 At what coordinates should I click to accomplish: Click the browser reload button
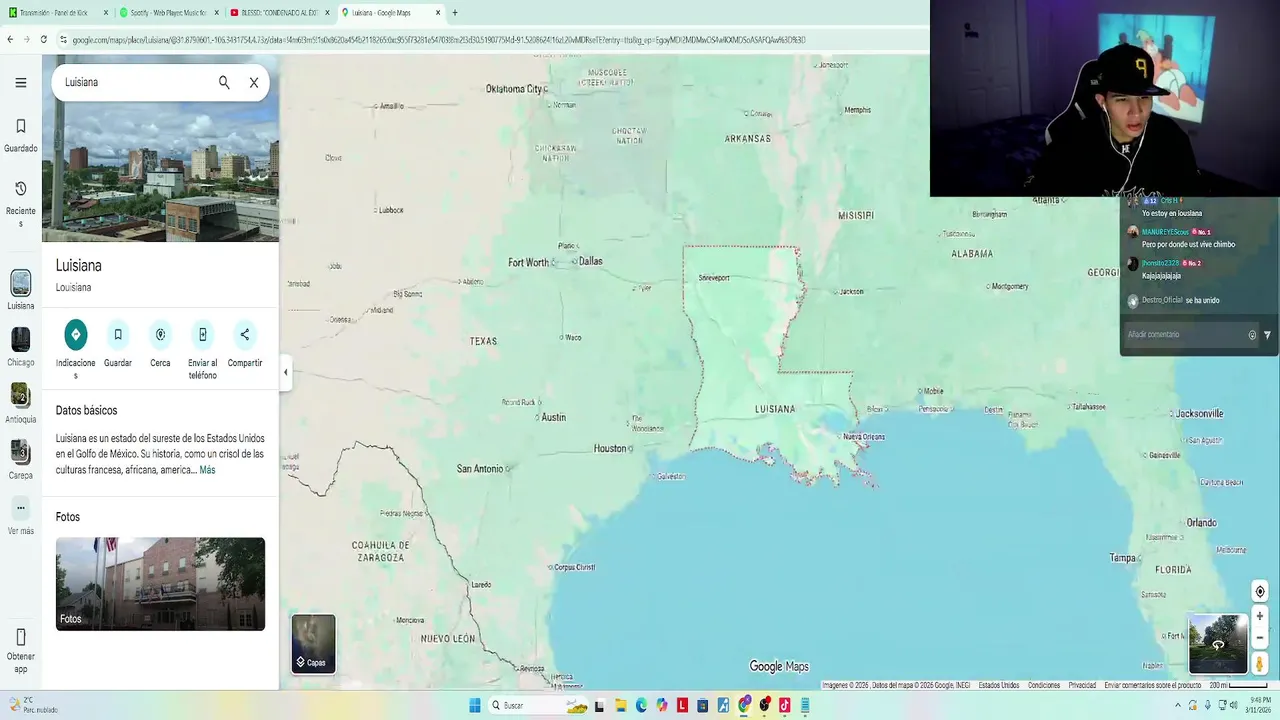point(44,40)
